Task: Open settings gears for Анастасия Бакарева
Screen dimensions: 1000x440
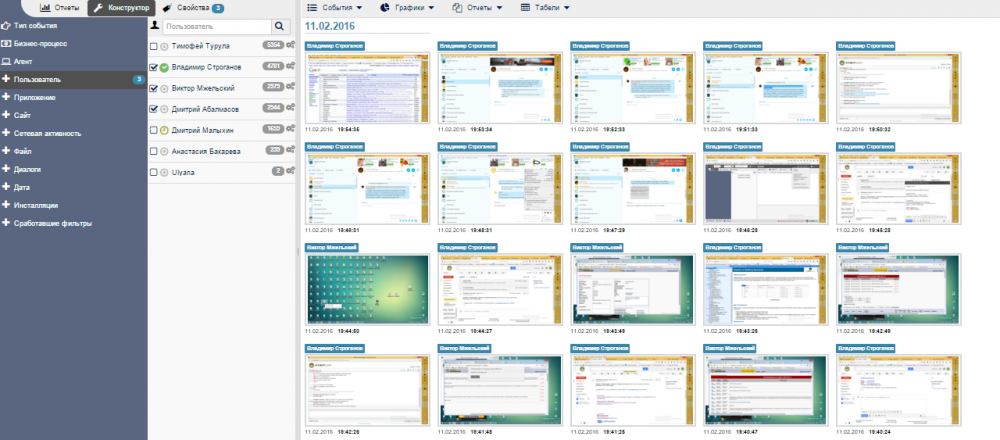Action: pyautogui.click(x=291, y=150)
